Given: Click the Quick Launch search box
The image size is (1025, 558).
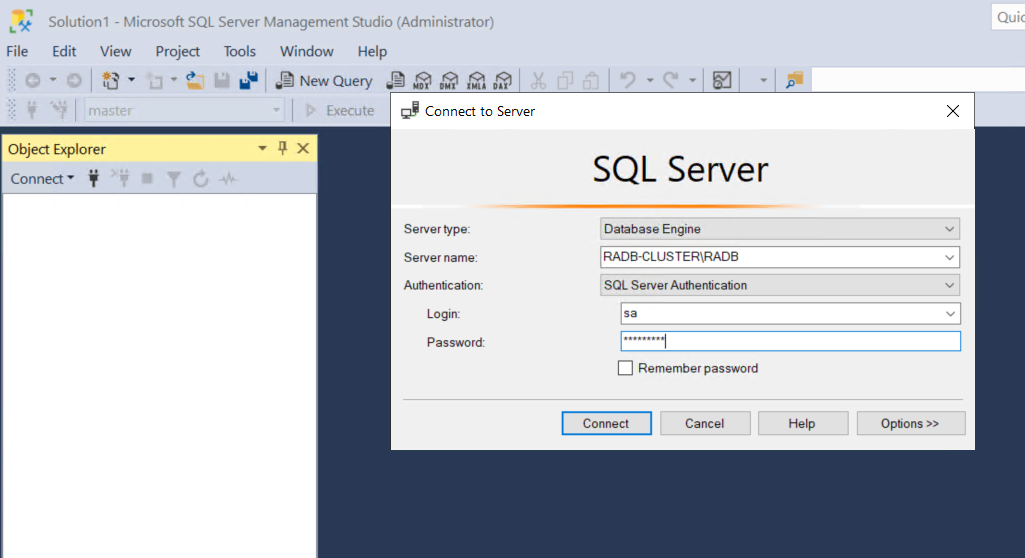Looking at the screenshot, I should click(1008, 17).
